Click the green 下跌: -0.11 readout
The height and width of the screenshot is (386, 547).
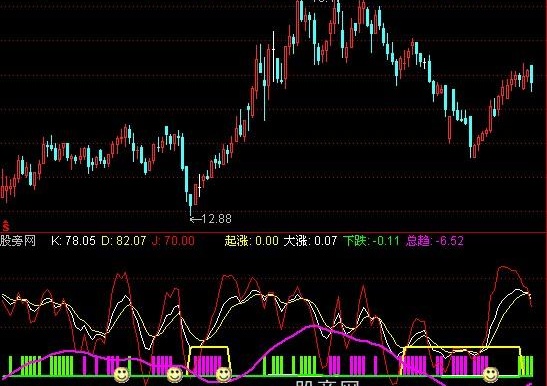[x=371, y=241]
